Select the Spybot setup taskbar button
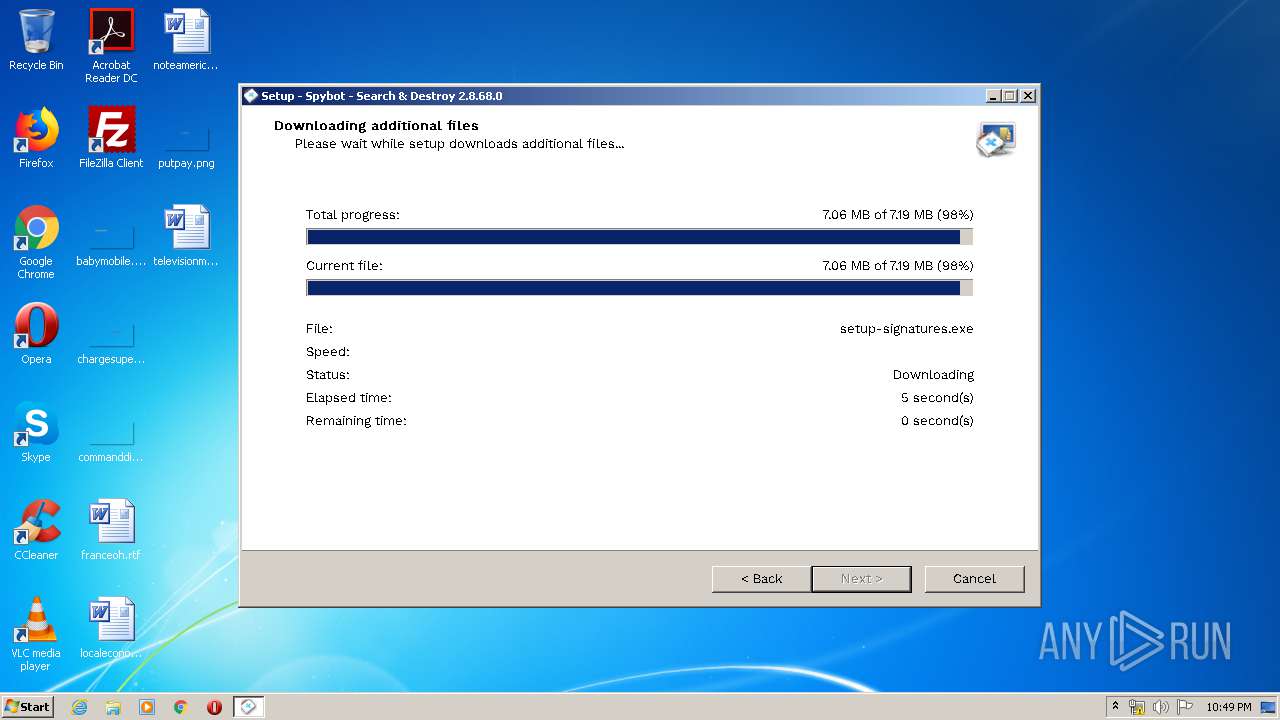 (248, 707)
